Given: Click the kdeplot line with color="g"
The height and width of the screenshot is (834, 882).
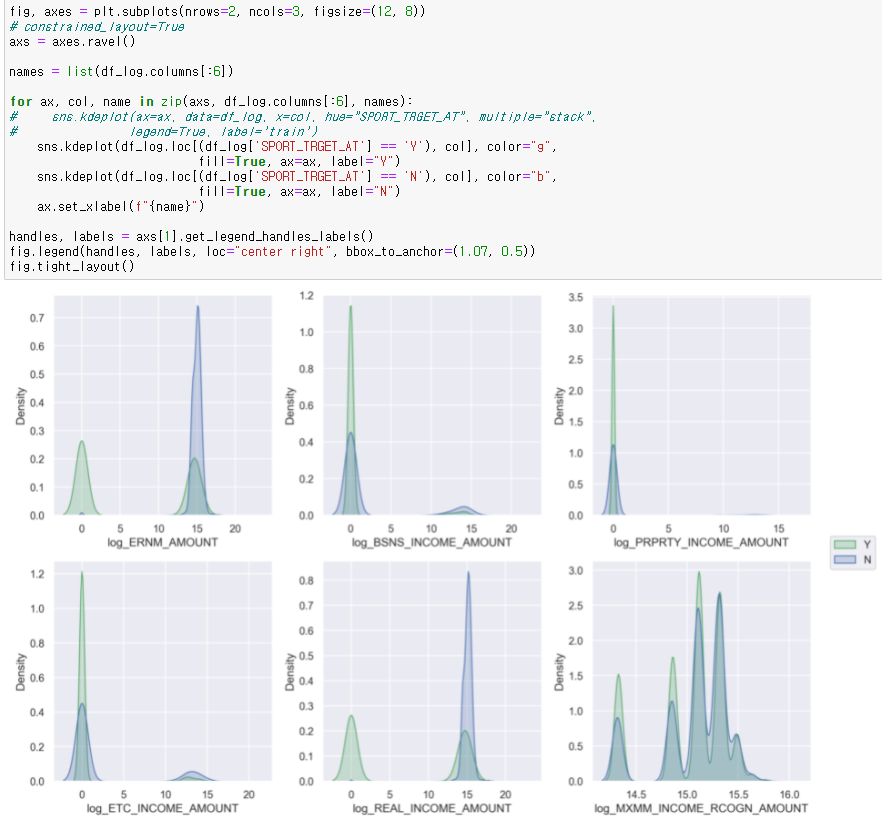Looking at the screenshot, I should pyautogui.click(x=297, y=147).
